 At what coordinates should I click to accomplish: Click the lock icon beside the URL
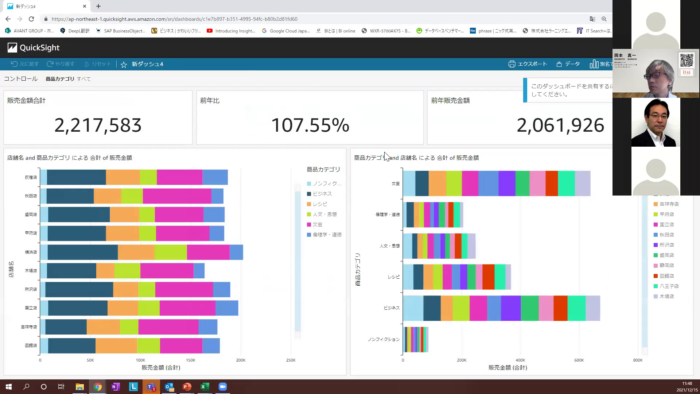(x=46, y=19)
